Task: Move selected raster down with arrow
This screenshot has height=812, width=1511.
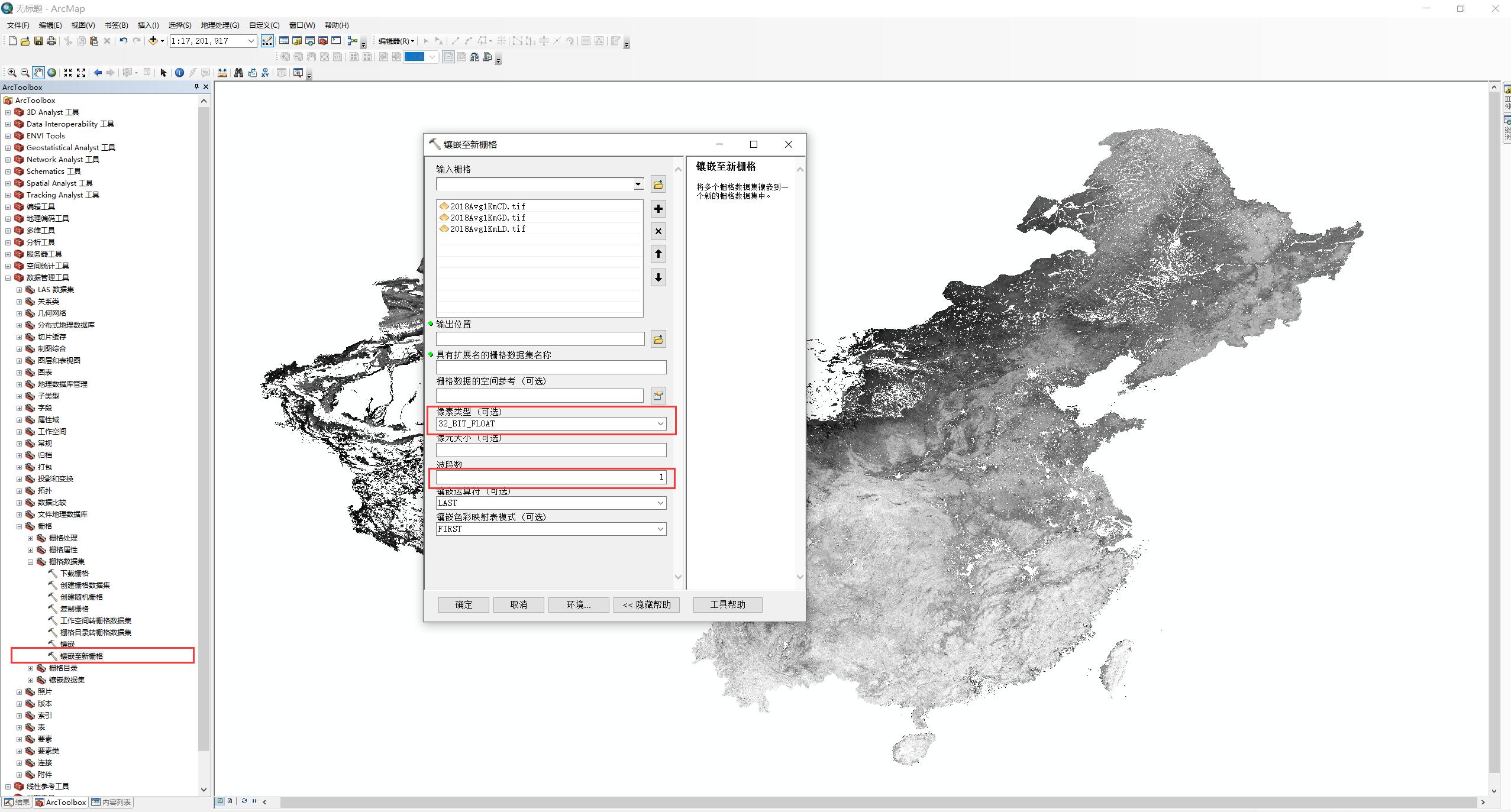Action: click(658, 277)
